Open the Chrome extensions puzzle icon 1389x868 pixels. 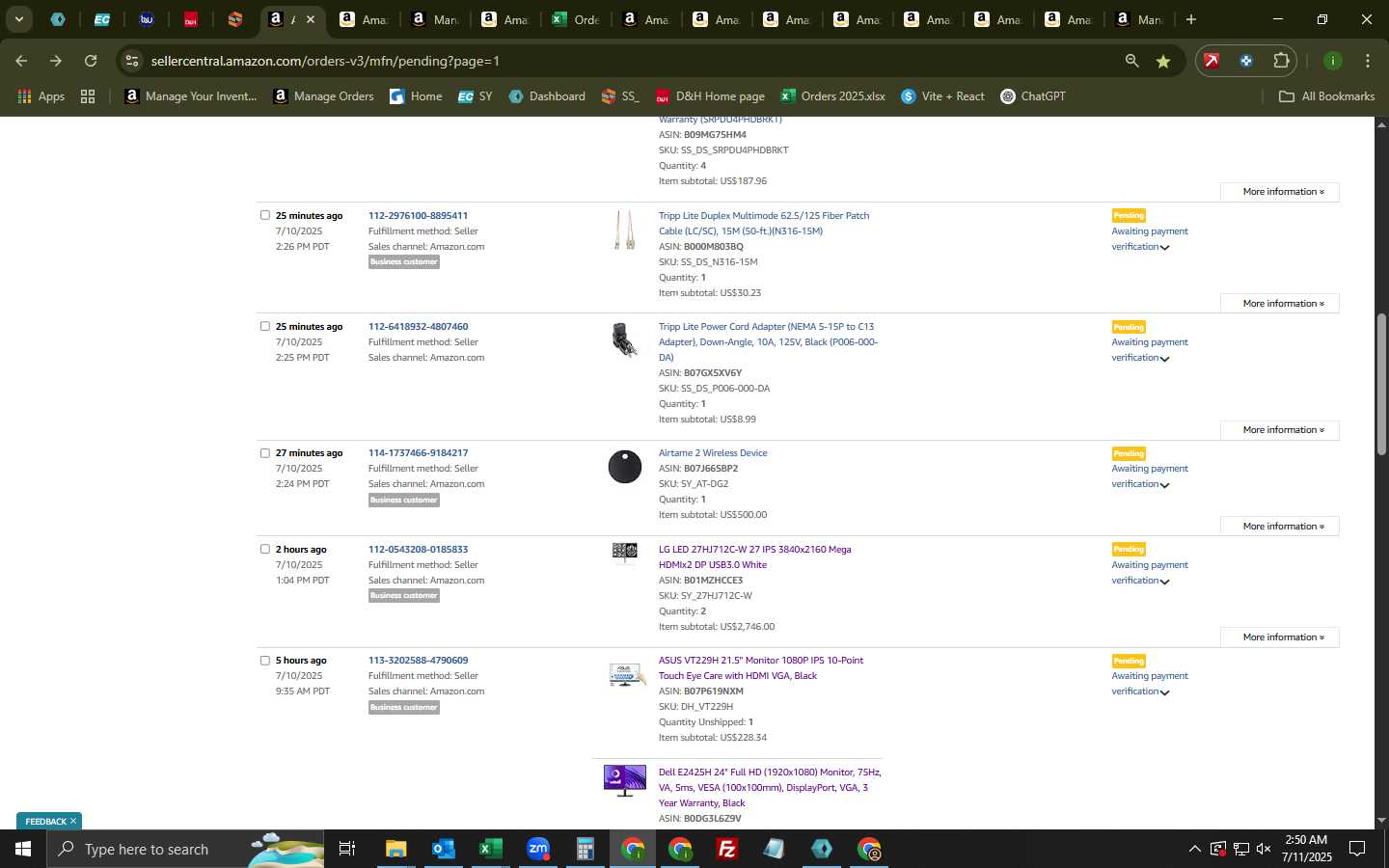[1281, 61]
